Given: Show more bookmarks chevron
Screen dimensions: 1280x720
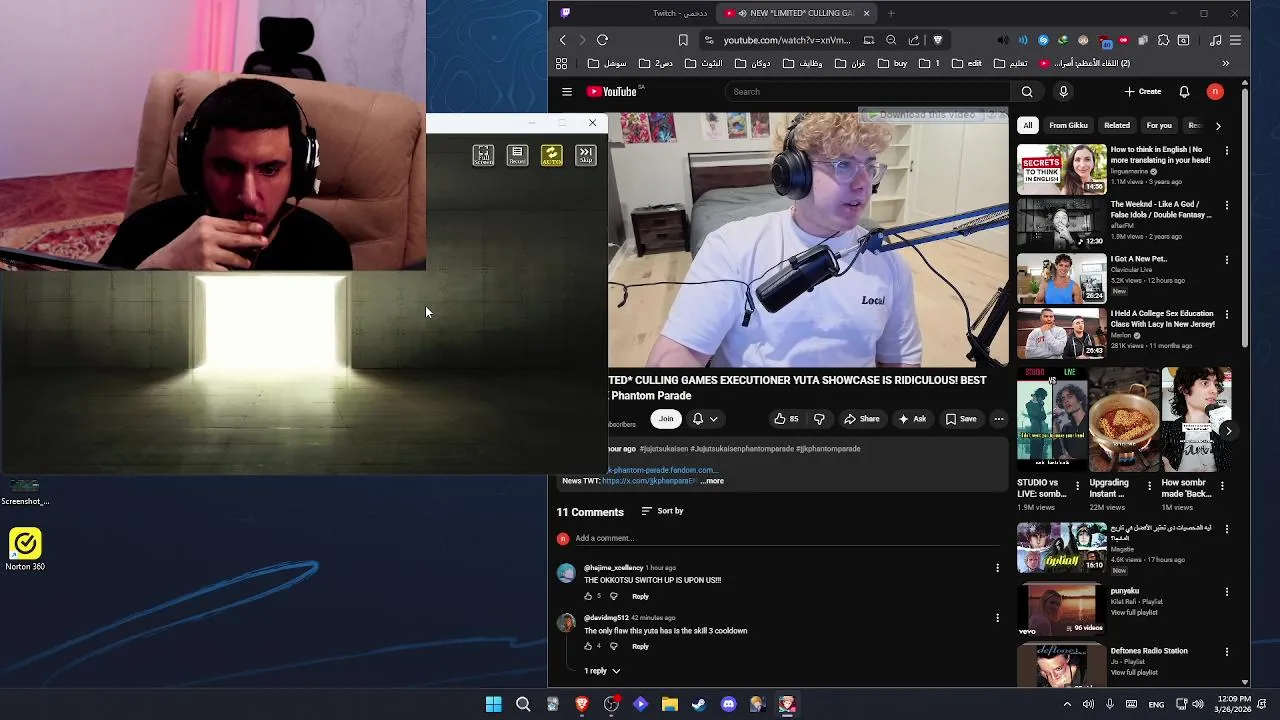Looking at the screenshot, I should point(1226,64).
